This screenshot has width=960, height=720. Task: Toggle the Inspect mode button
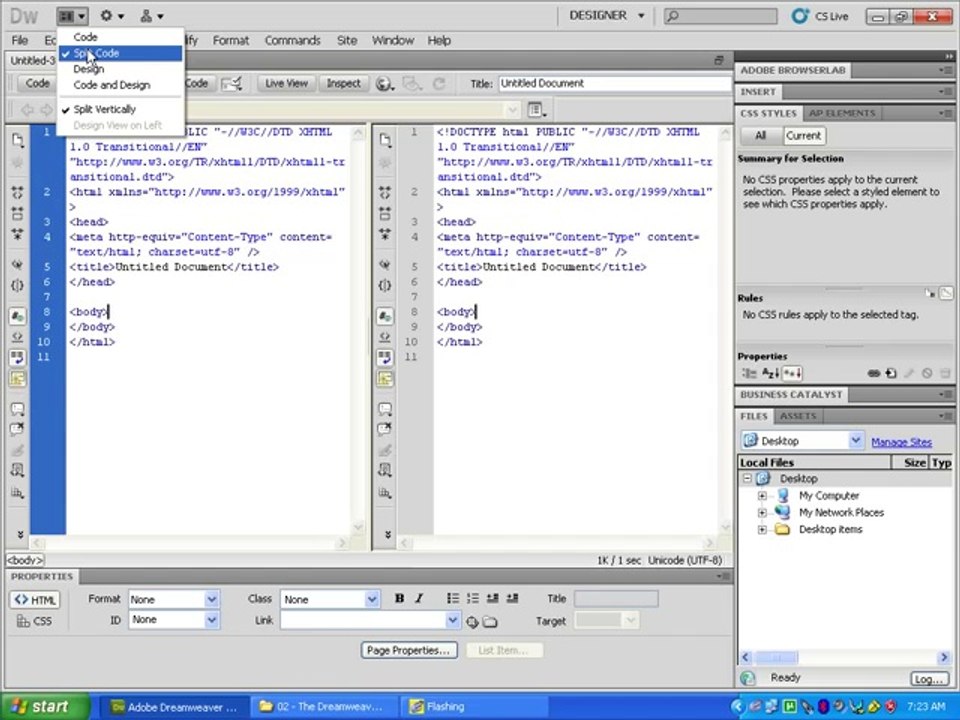pos(343,84)
